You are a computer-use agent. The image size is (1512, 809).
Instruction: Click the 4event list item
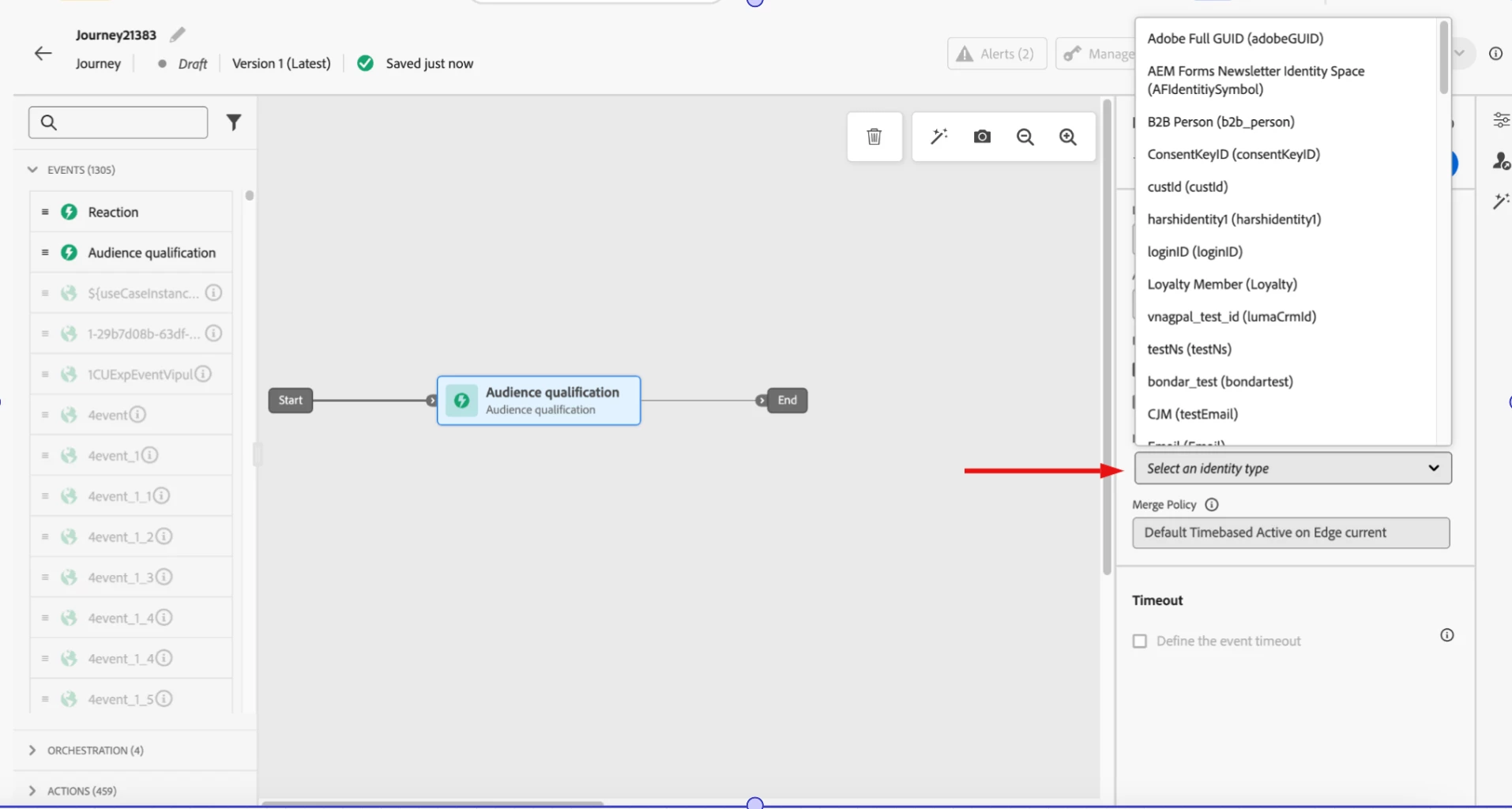tap(131, 415)
